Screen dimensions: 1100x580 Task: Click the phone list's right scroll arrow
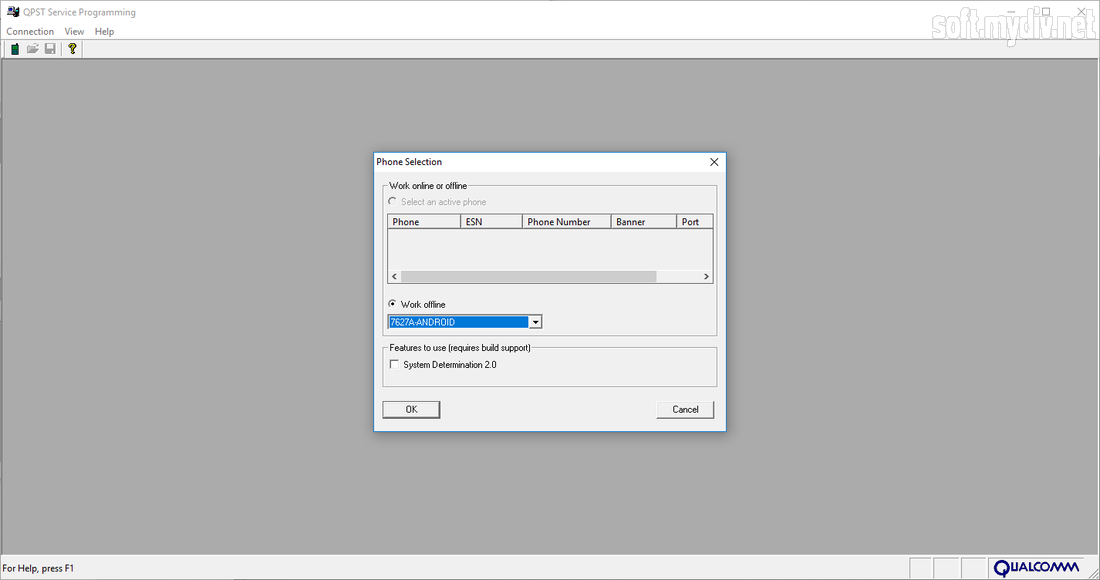[x=706, y=276]
